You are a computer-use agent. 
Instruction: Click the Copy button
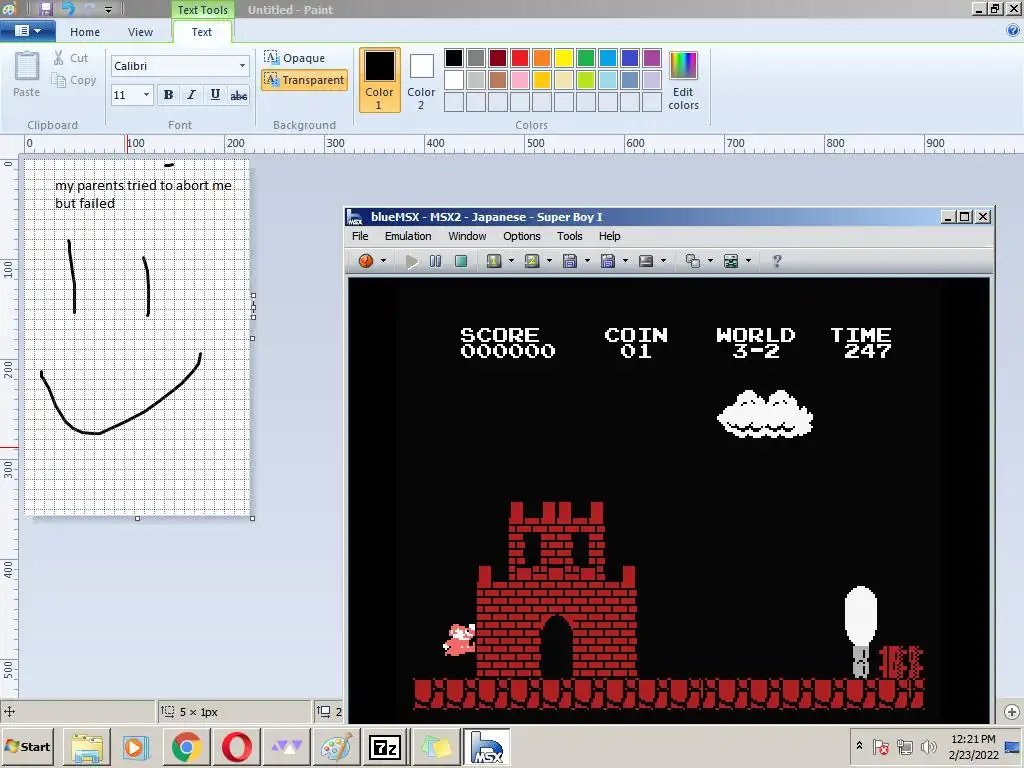[x=74, y=80]
